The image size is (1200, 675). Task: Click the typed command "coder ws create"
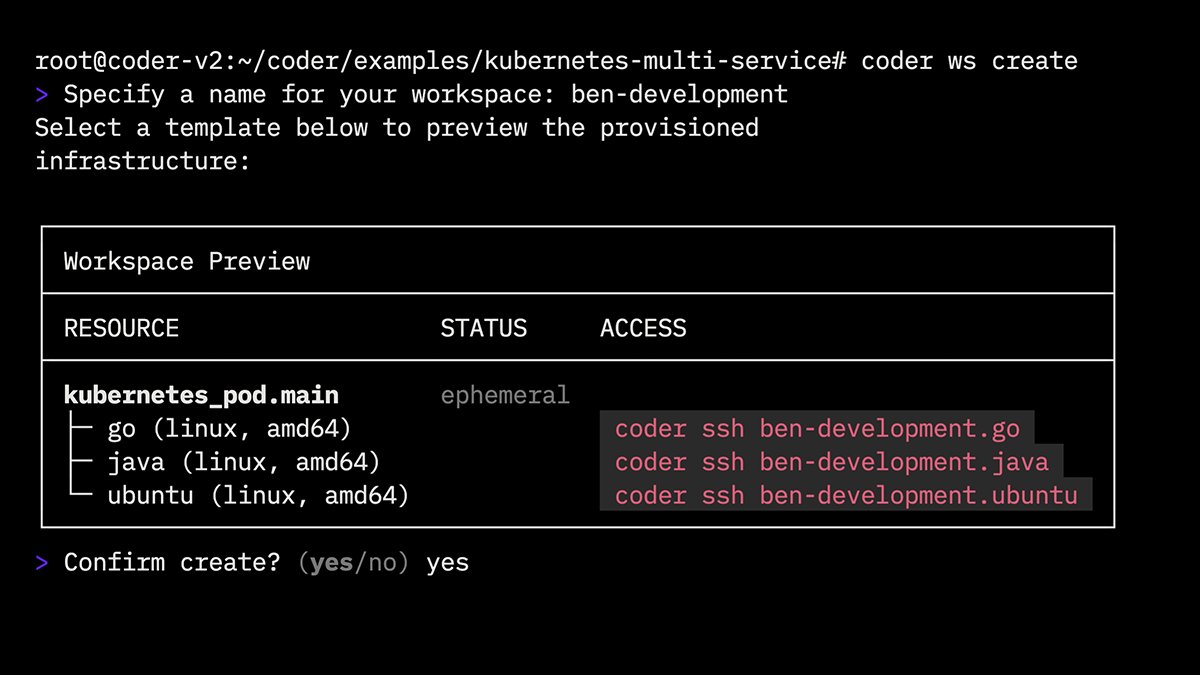970,62
